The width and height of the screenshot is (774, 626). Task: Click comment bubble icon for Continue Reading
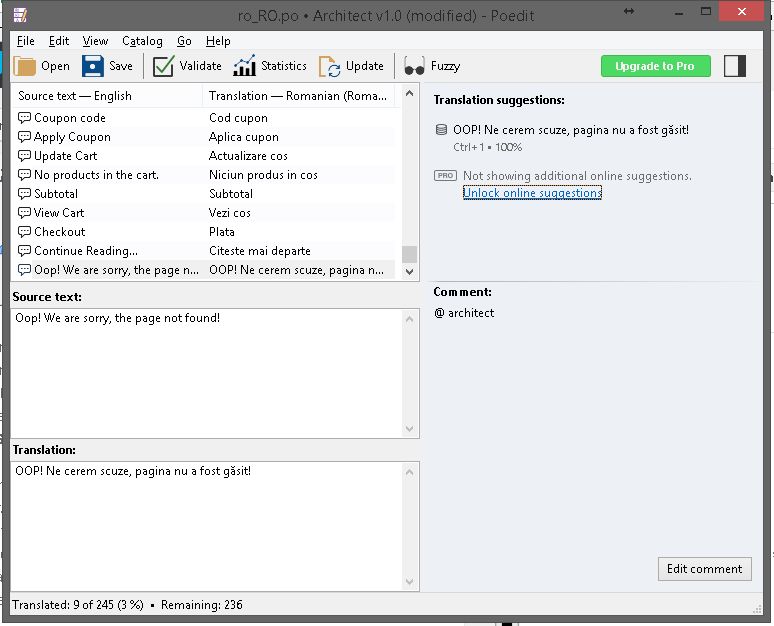(x=24, y=251)
